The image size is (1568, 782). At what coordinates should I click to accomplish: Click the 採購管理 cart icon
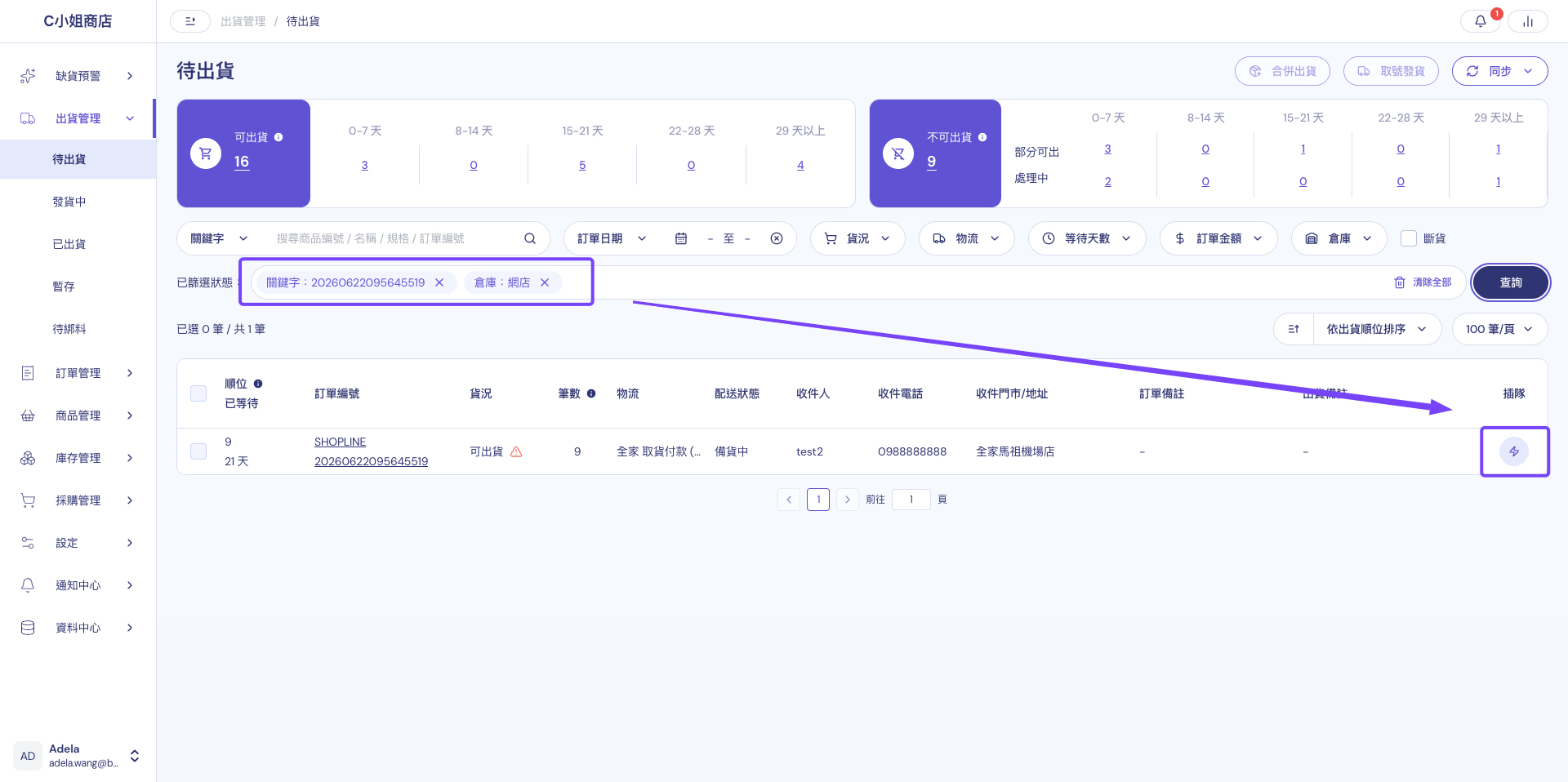pyautogui.click(x=28, y=500)
